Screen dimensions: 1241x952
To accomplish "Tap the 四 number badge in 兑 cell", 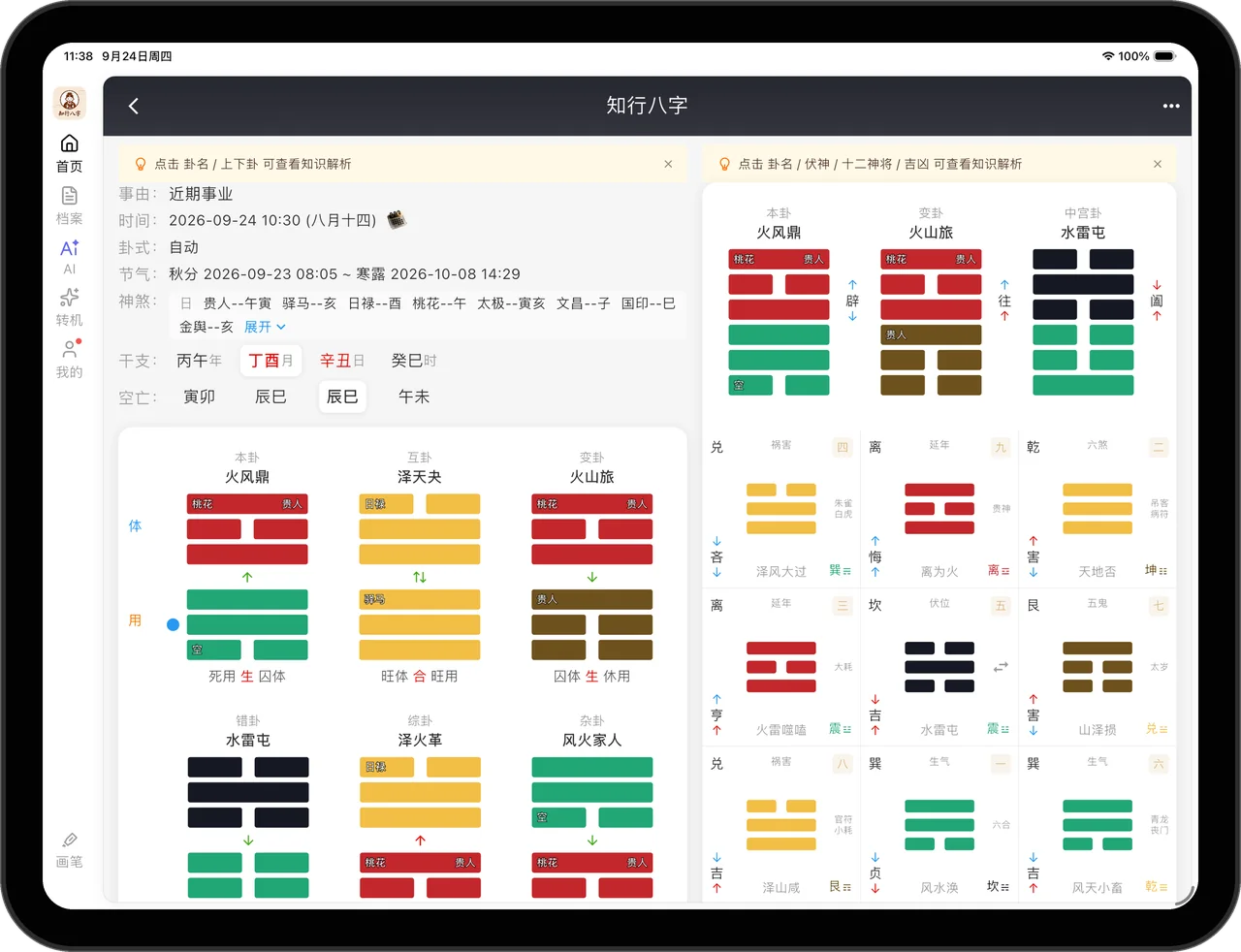I will pos(843,447).
